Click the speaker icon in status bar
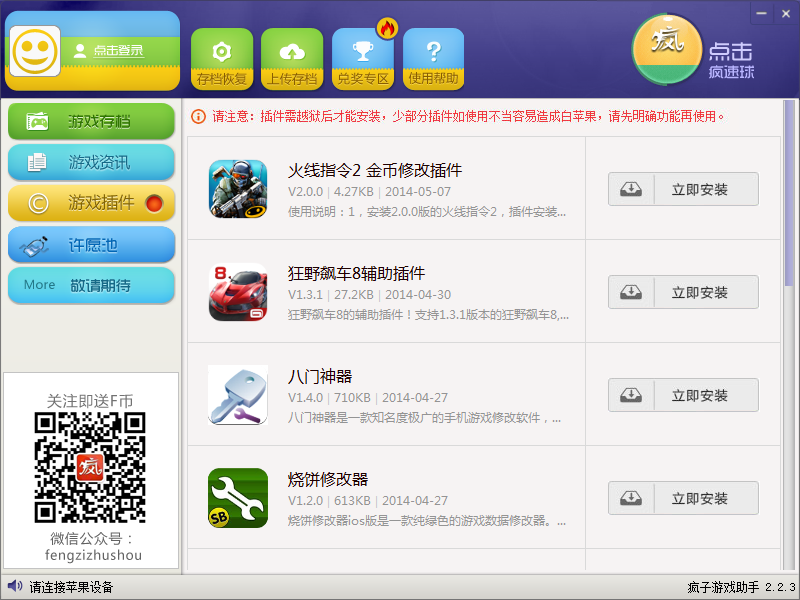Viewport: 800px width, 600px height. [x=15, y=586]
